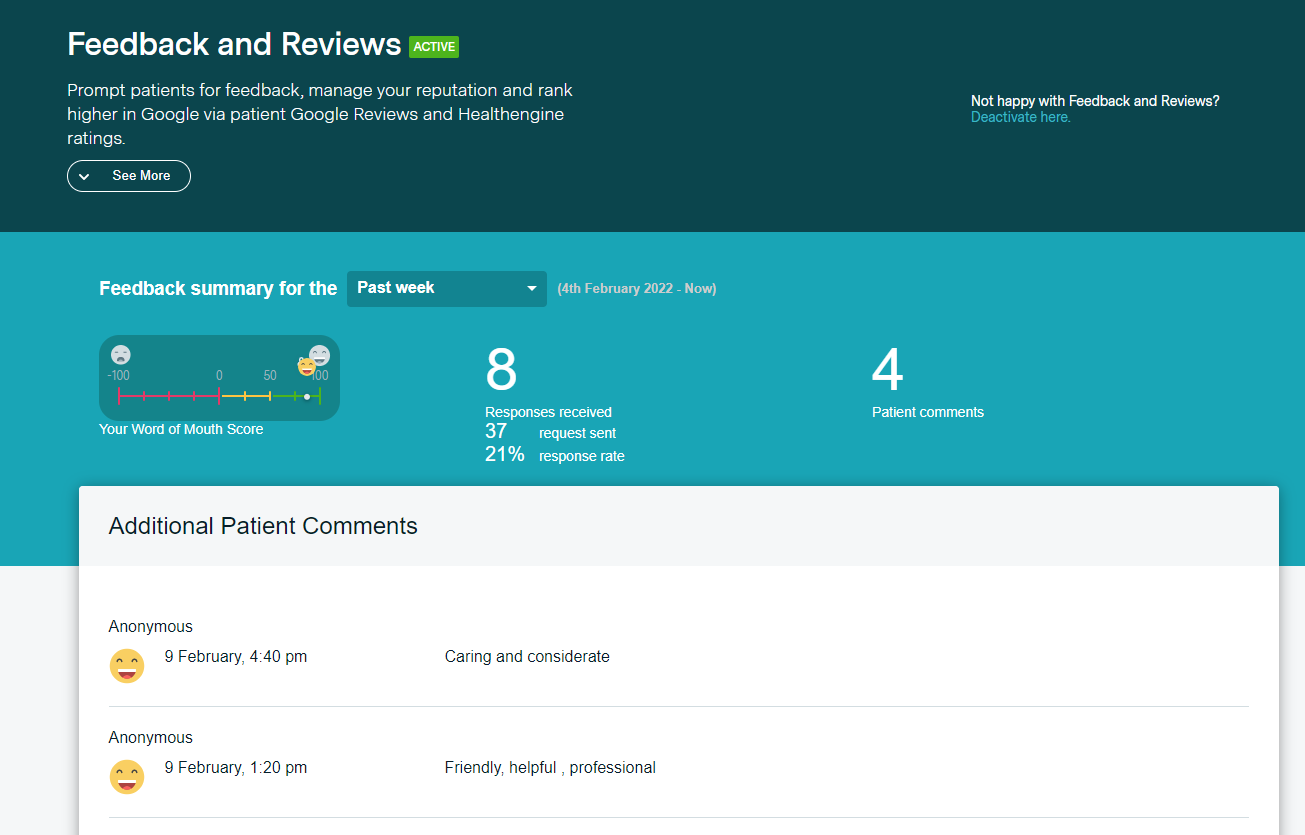Click the 8 Responses received count
This screenshot has width=1305, height=835.
pos(501,370)
